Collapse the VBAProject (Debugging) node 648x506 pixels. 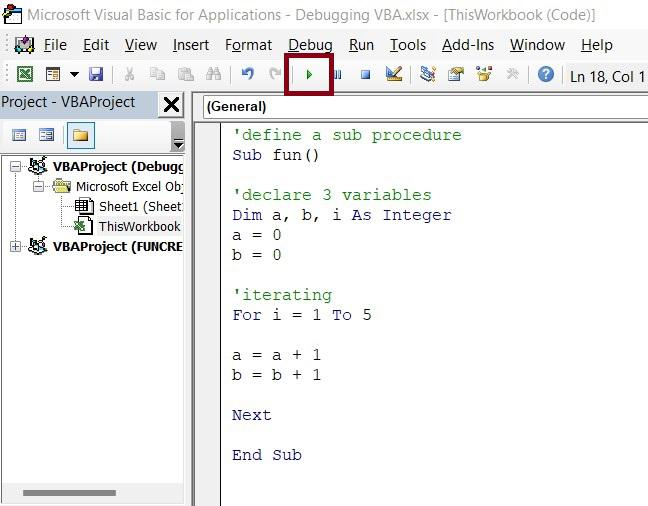point(15,167)
